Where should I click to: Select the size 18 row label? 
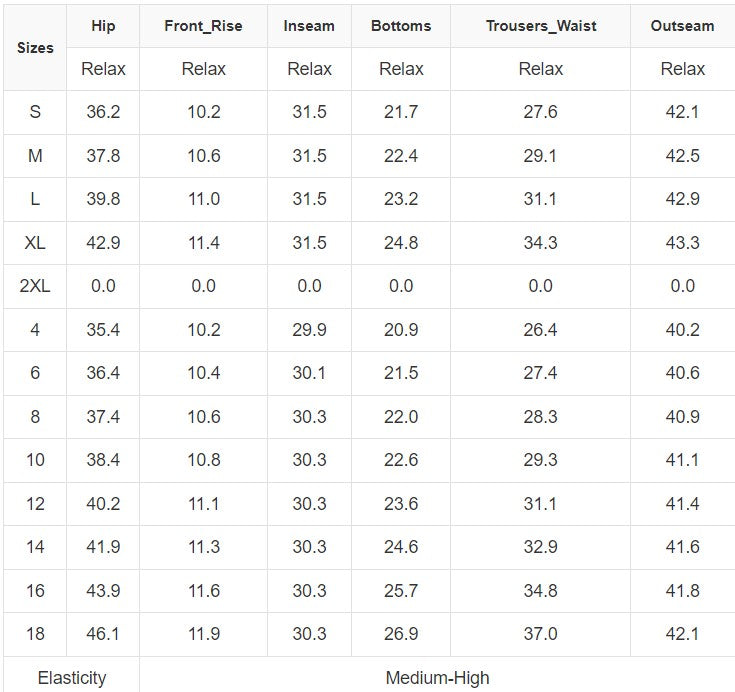coord(35,634)
